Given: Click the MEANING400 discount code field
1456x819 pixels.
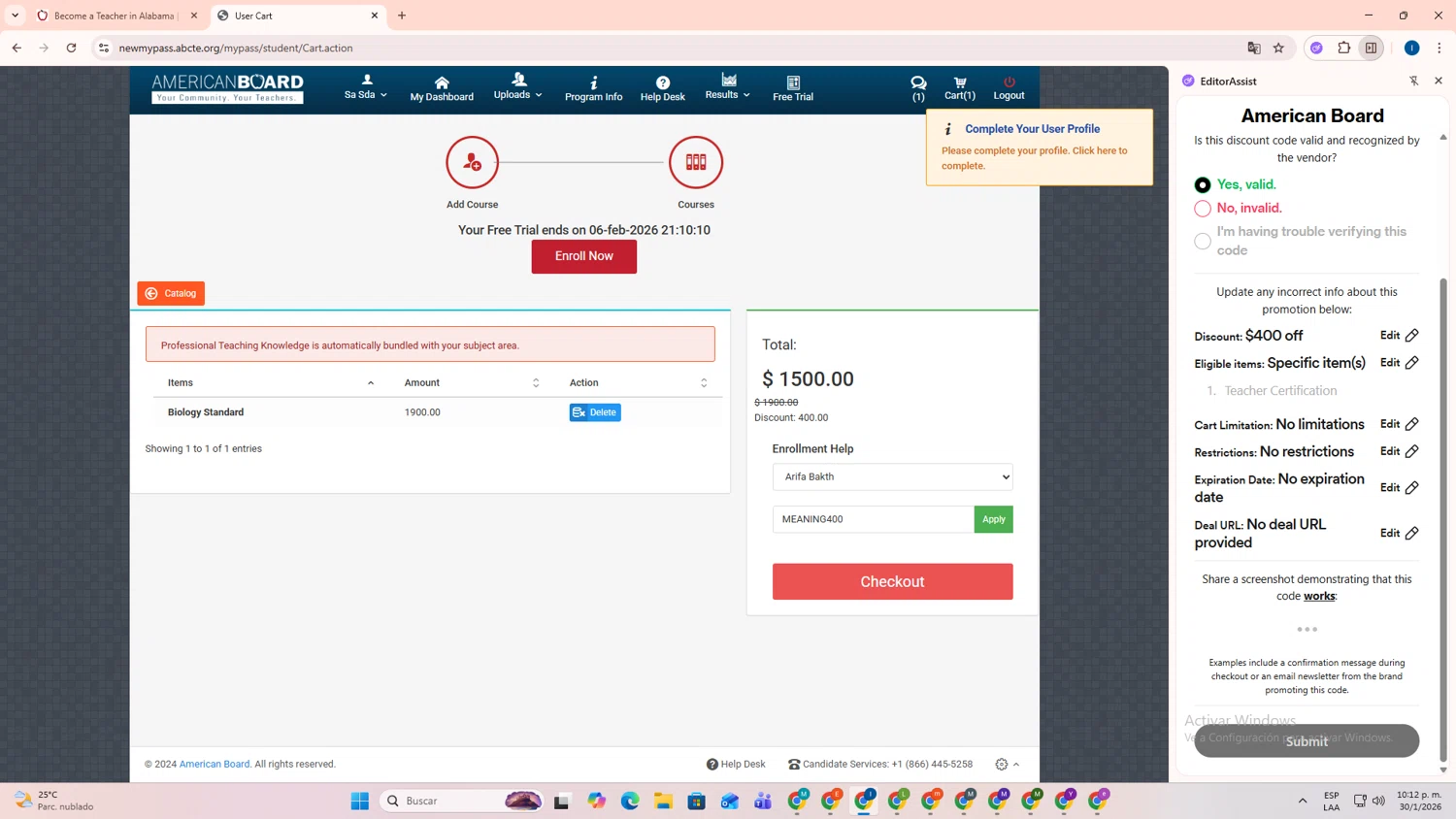Looking at the screenshot, I should (873, 519).
